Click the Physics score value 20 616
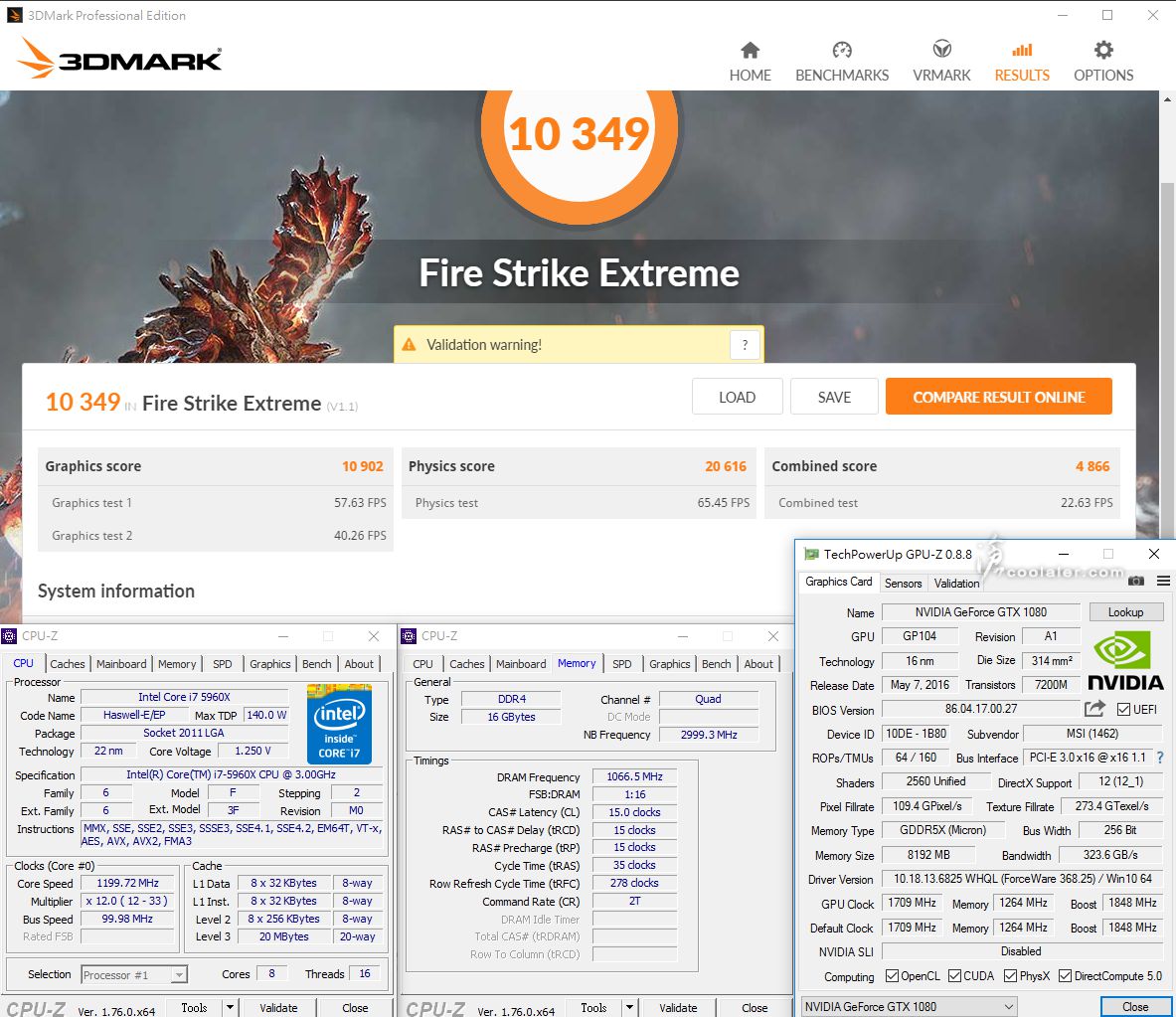 pos(726,465)
